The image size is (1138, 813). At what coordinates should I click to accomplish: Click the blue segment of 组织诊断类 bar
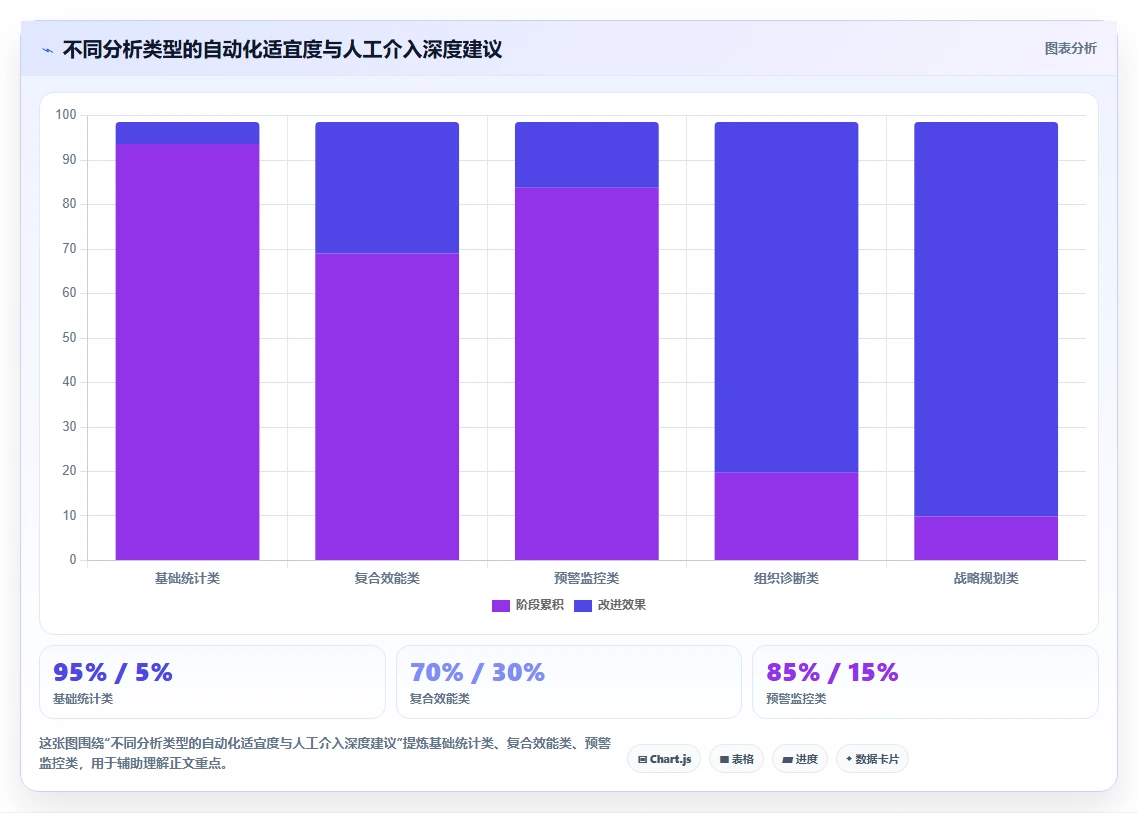click(786, 297)
